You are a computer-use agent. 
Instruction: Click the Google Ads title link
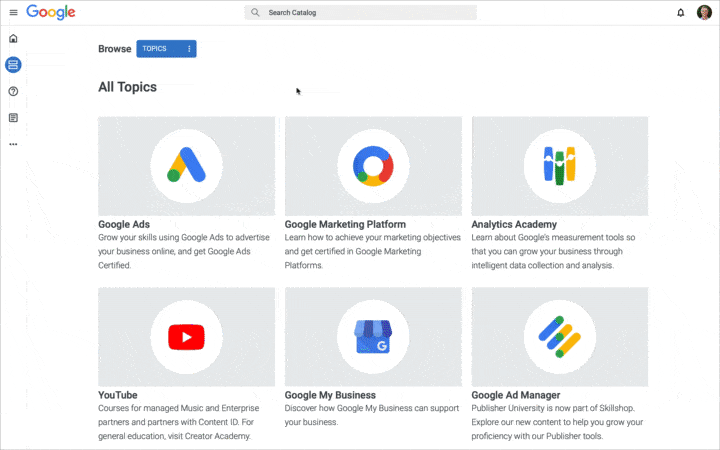124,225
